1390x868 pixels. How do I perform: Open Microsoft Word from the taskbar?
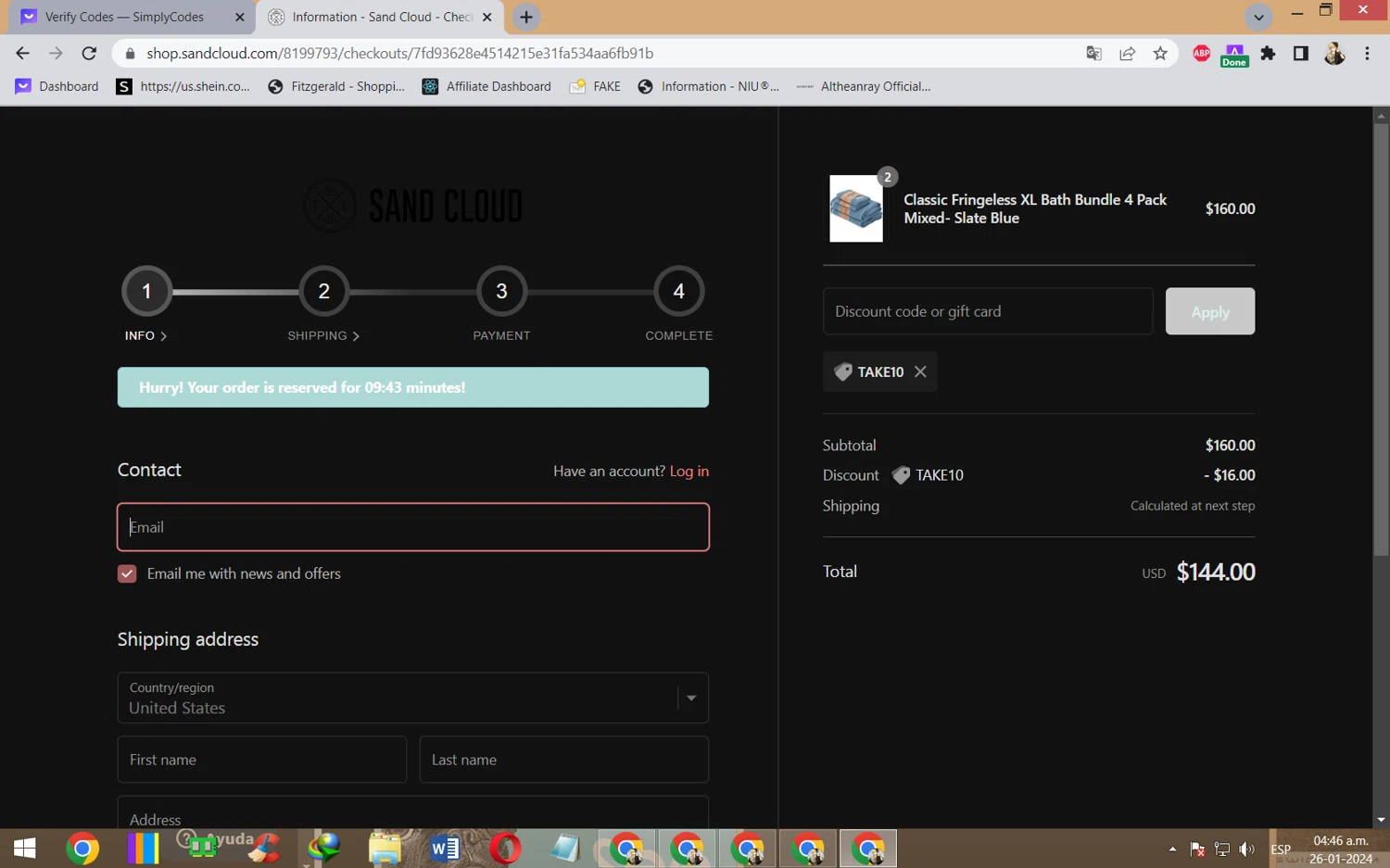click(x=445, y=848)
